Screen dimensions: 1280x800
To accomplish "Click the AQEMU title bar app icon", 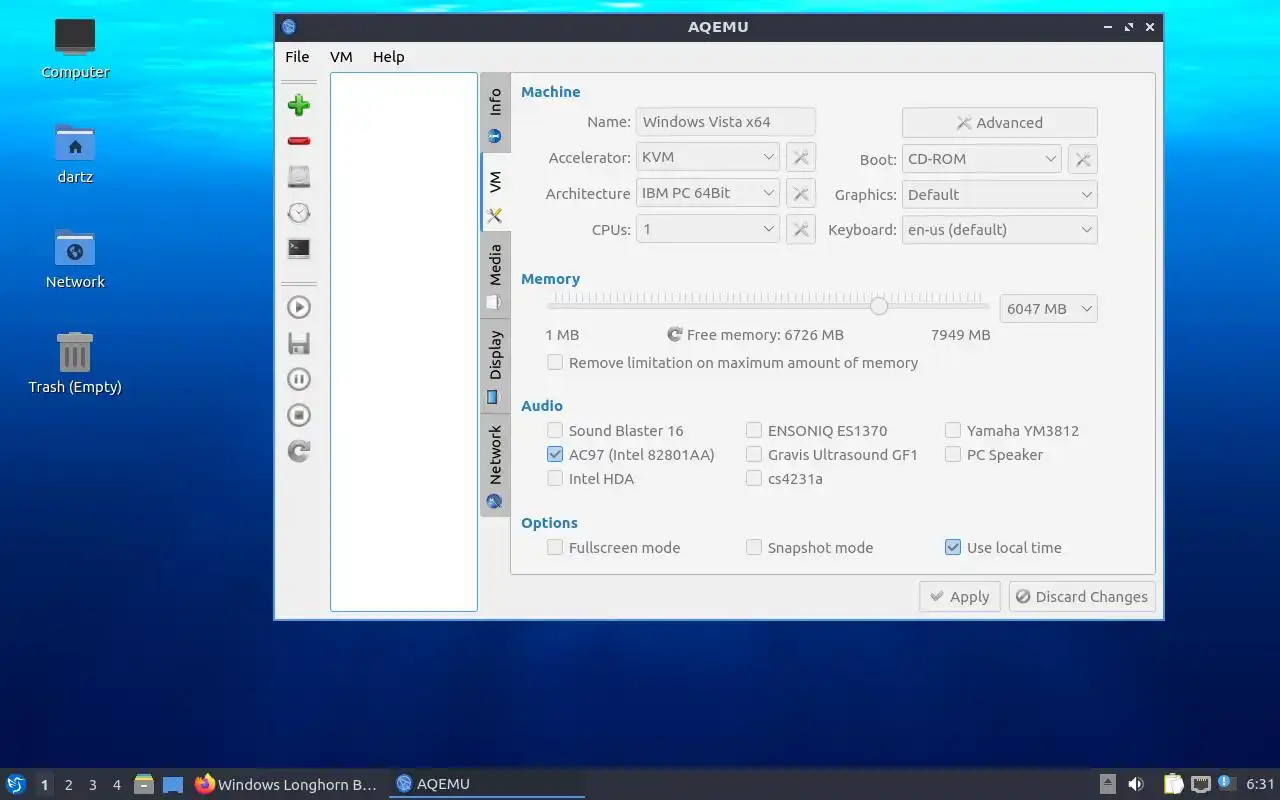I will coord(289,27).
